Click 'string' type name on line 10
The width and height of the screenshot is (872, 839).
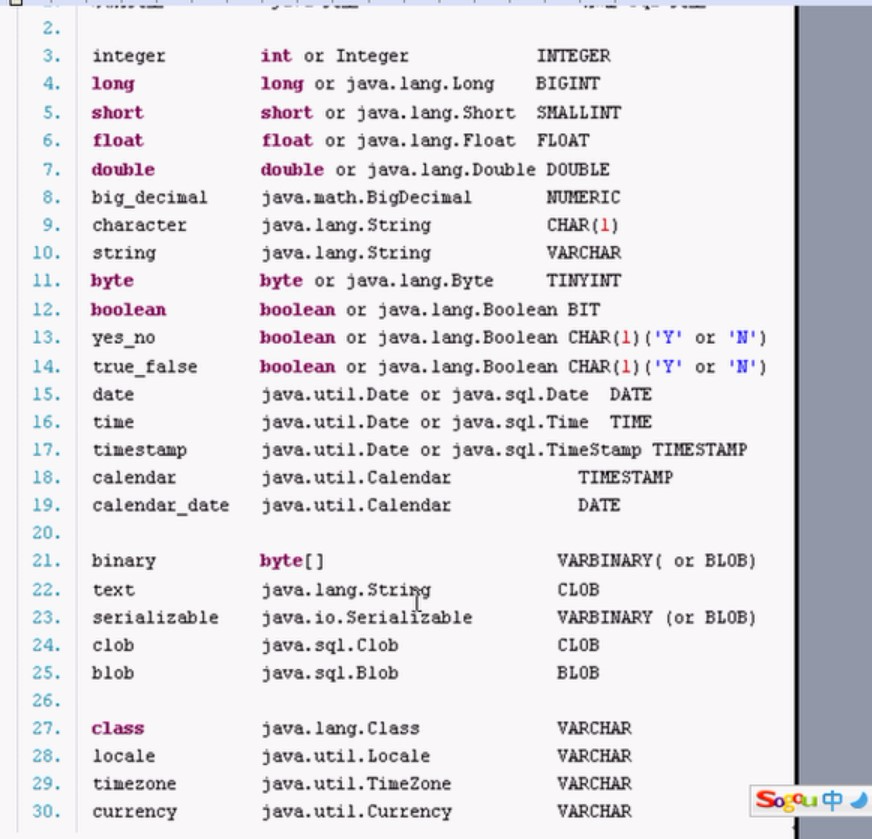123,254
